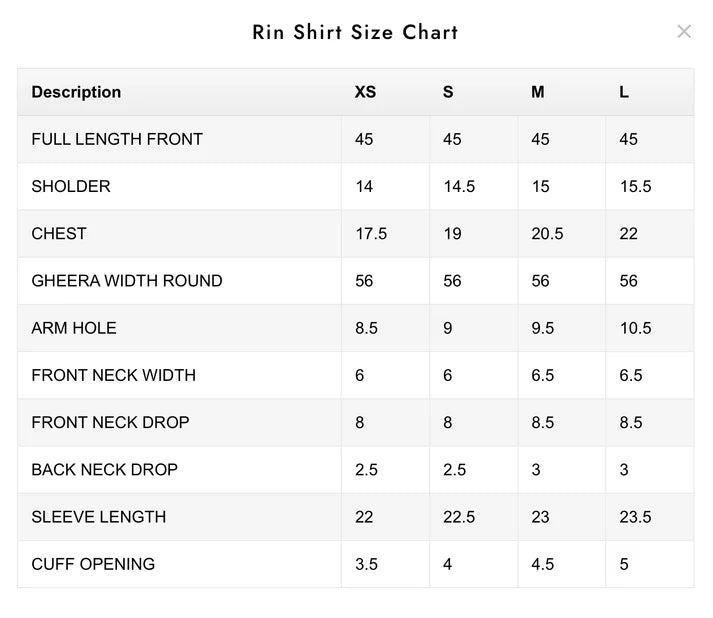Select the L size column header

tap(624, 92)
